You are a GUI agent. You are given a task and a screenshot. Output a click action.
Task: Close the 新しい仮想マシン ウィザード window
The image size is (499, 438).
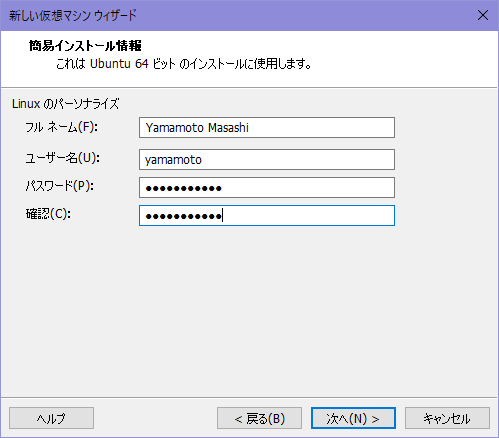point(483,15)
